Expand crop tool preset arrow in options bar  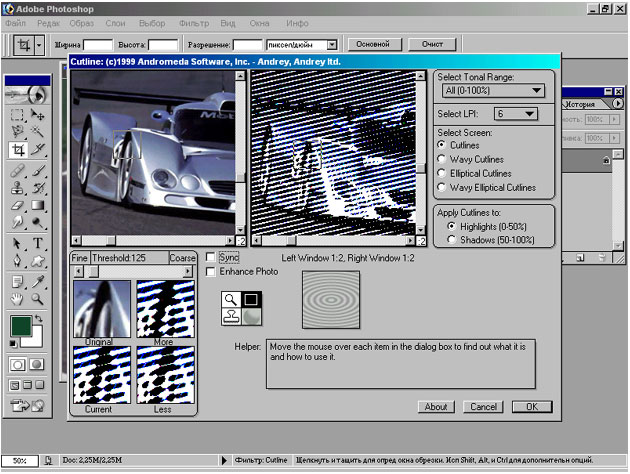[39, 45]
